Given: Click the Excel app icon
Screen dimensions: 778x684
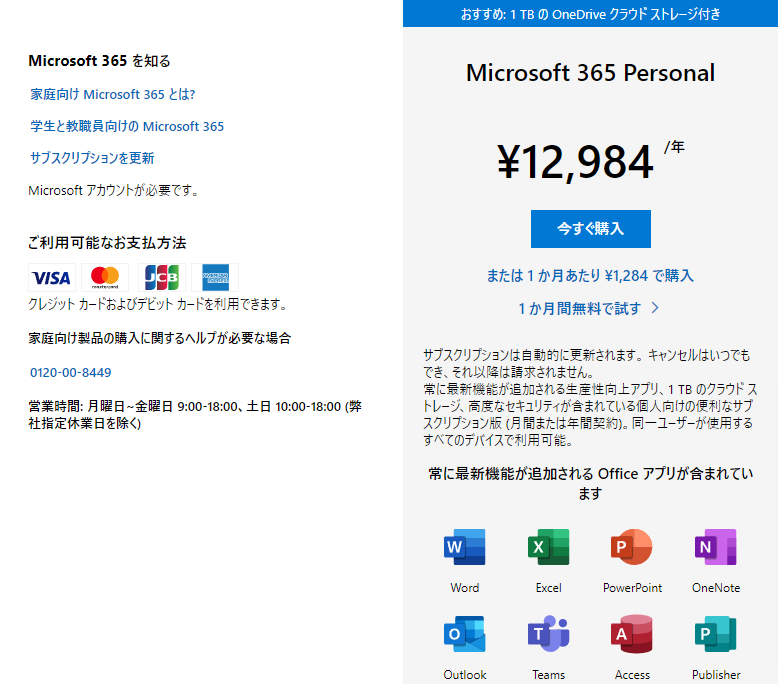Looking at the screenshot, I should click(548, 547).
